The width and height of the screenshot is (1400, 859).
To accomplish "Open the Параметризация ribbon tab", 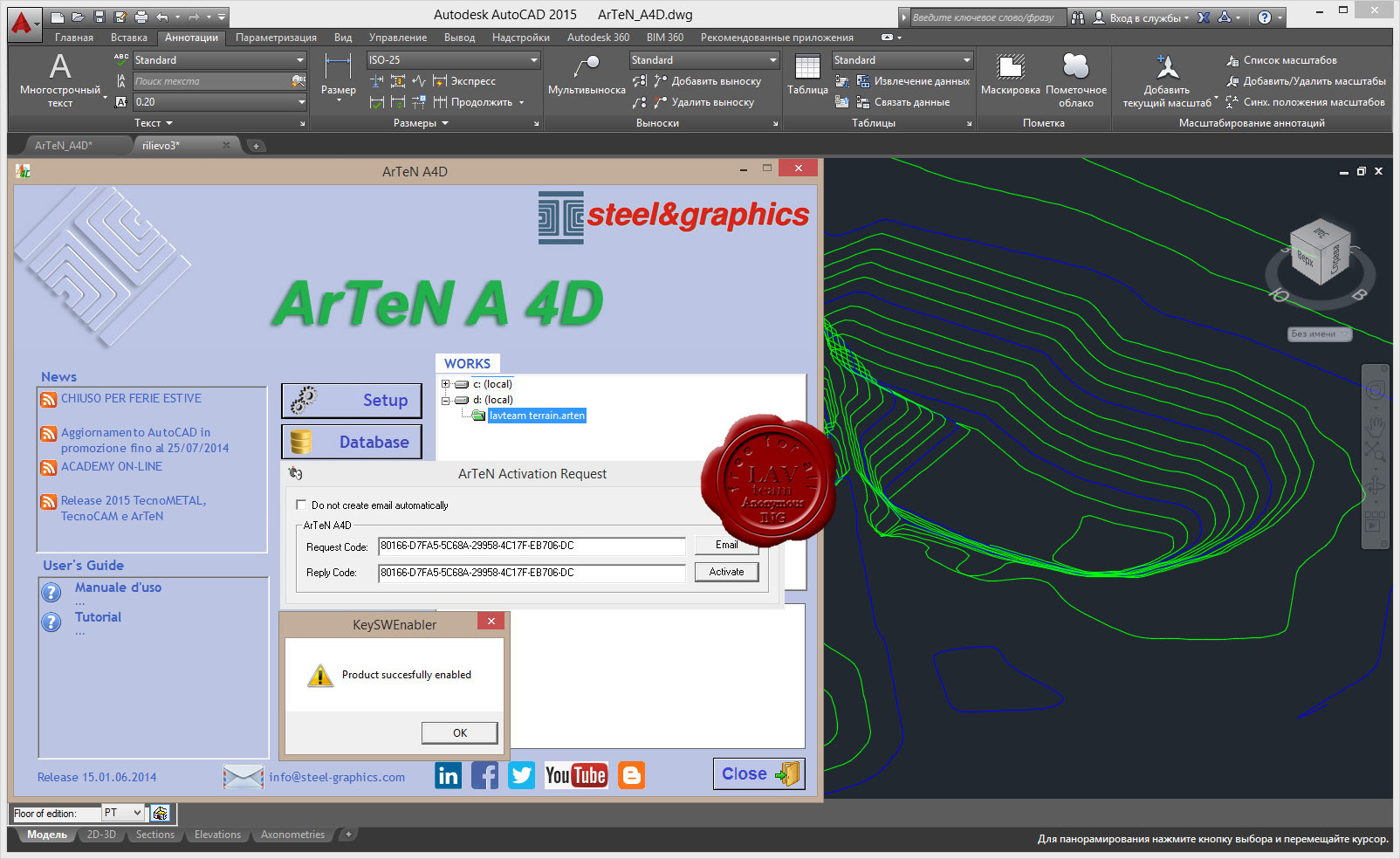I will point(276,38).
